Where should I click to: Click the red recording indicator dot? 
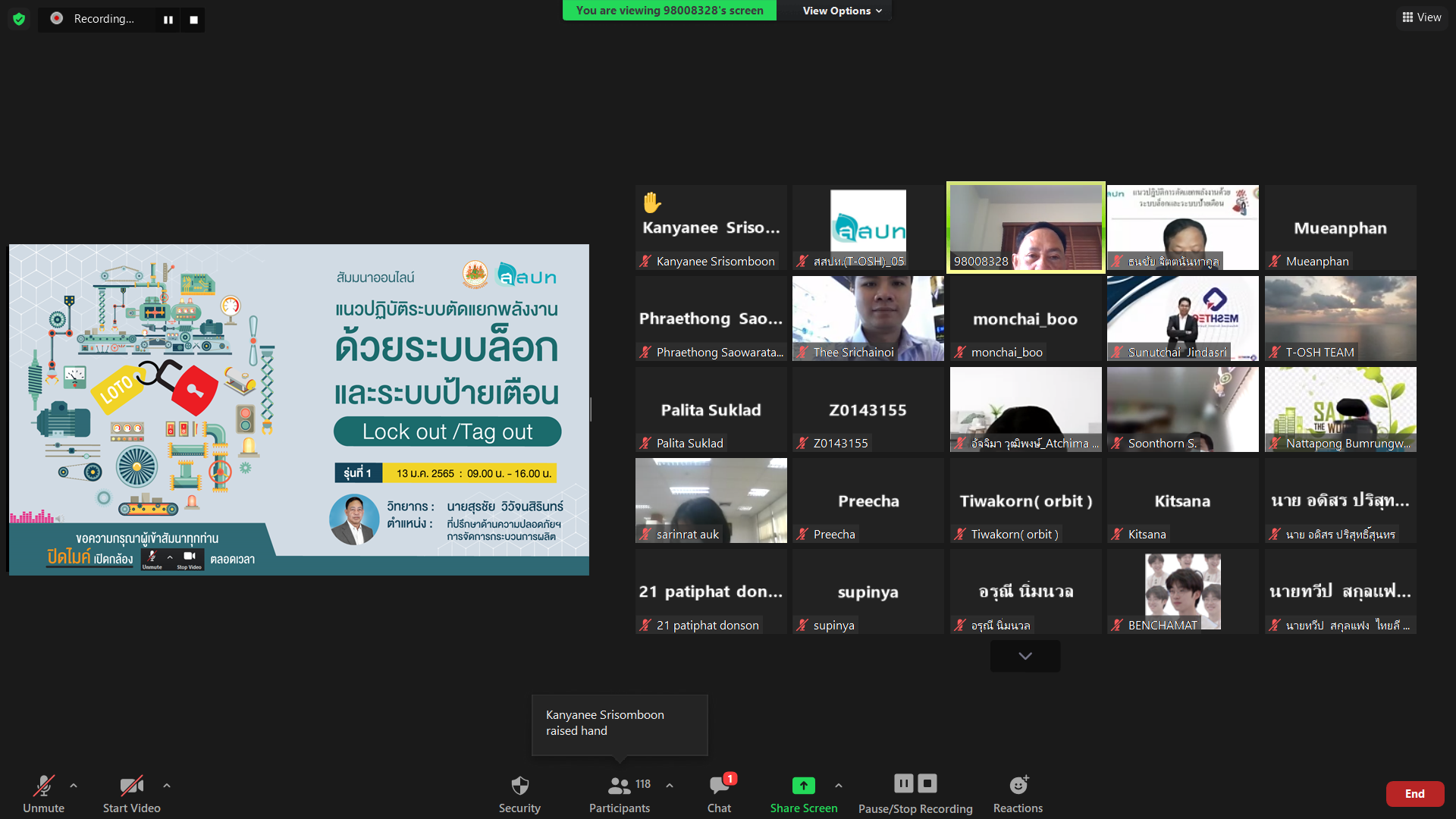point(57,18)
